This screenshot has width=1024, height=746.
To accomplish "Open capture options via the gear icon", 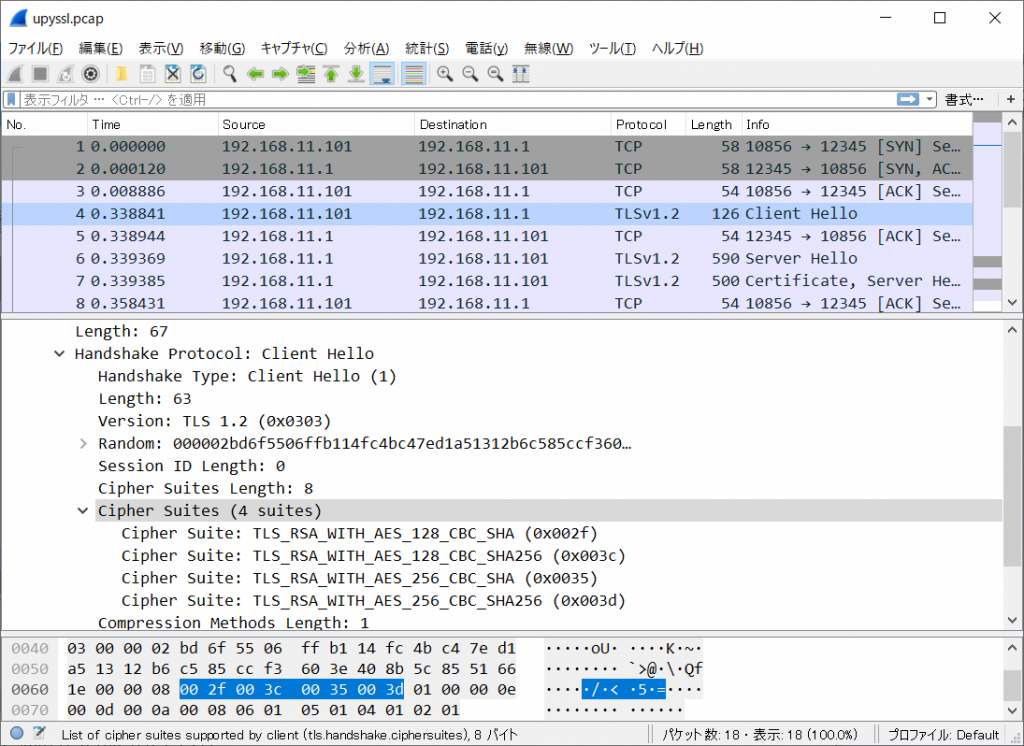I will (x=90, y=73).
